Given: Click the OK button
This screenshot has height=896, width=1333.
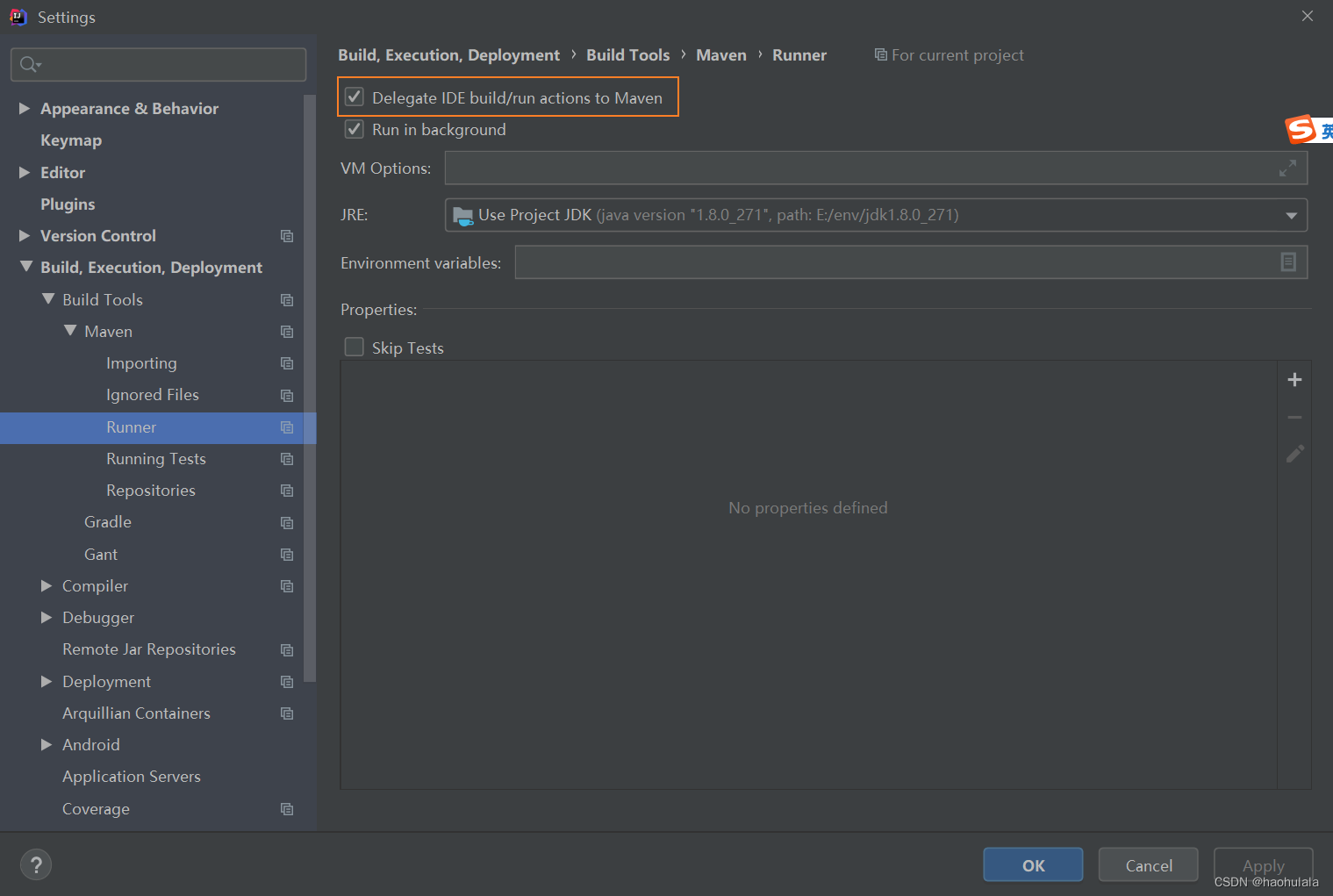Looking at the screenshot, I should pyautogui.click(x=1033, y=865).
